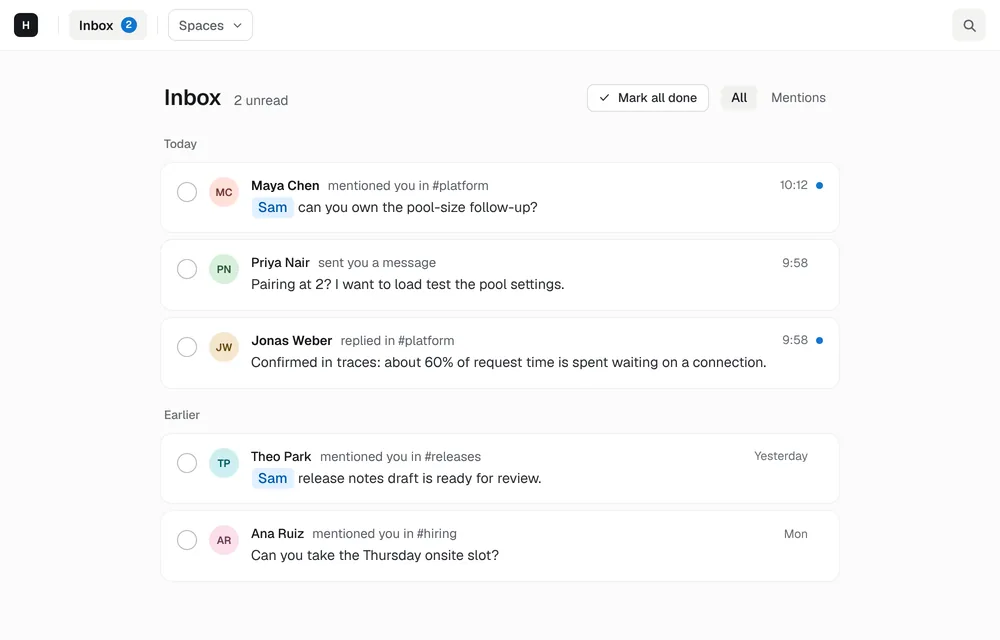Mark Ana Ruiz's mention as done

coord(187,540)
